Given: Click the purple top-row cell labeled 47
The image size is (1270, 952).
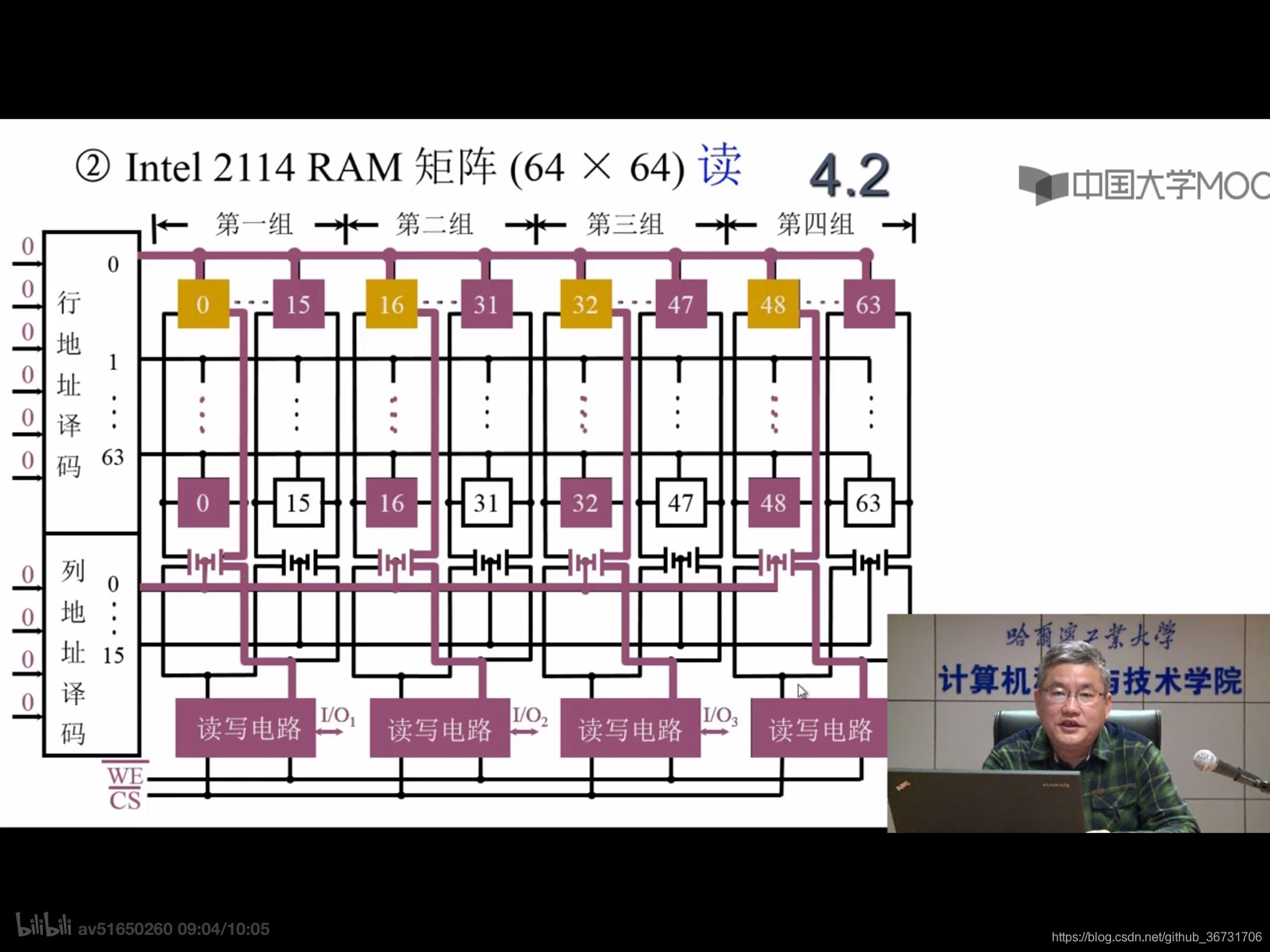Looking at the screenshot, I should point(680,304).
